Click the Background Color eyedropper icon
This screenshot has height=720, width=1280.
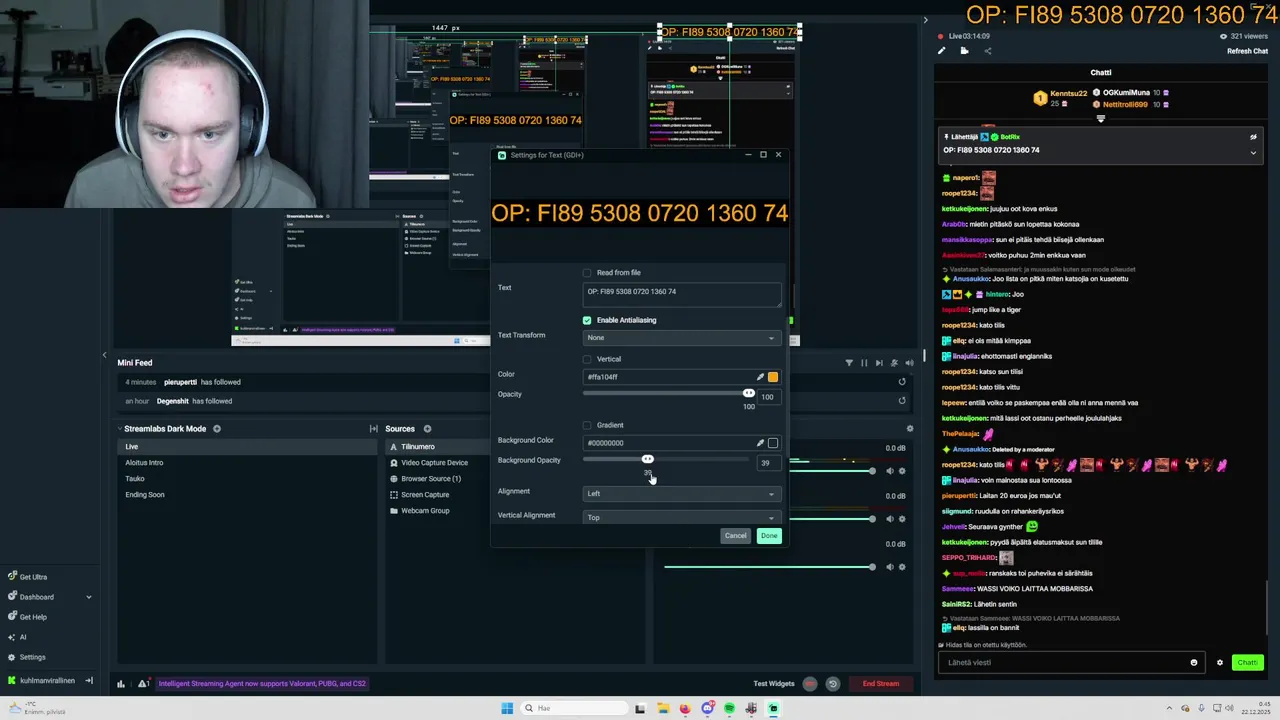click(x=760, y=443)
